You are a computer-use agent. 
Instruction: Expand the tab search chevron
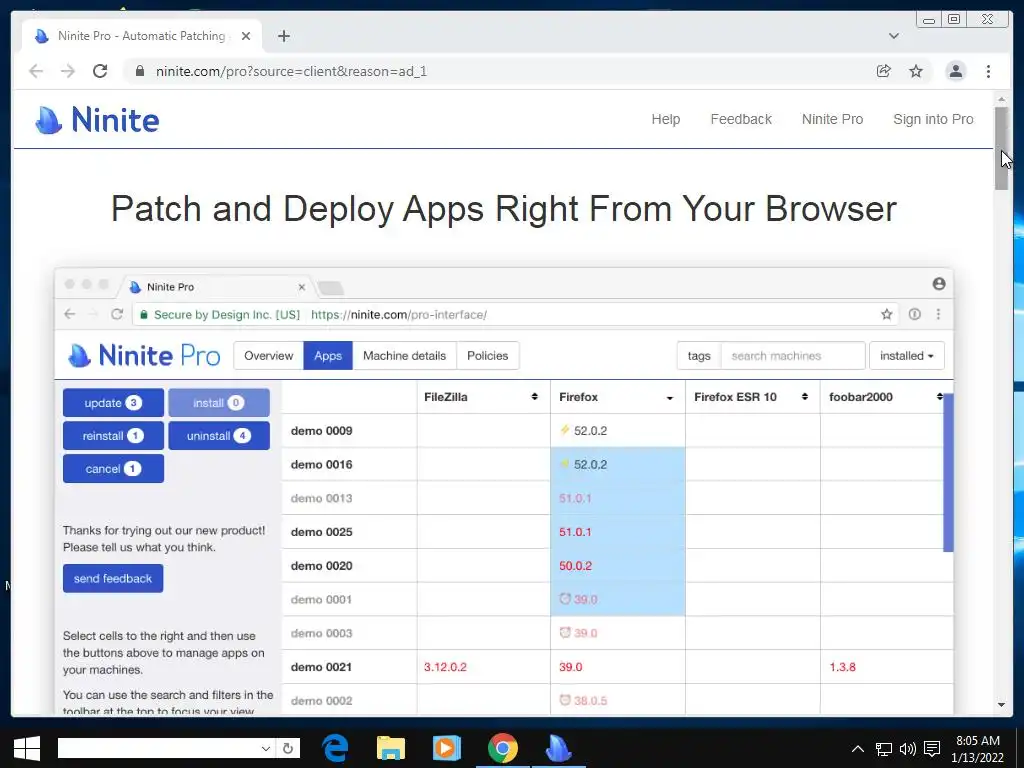[894, 36]
